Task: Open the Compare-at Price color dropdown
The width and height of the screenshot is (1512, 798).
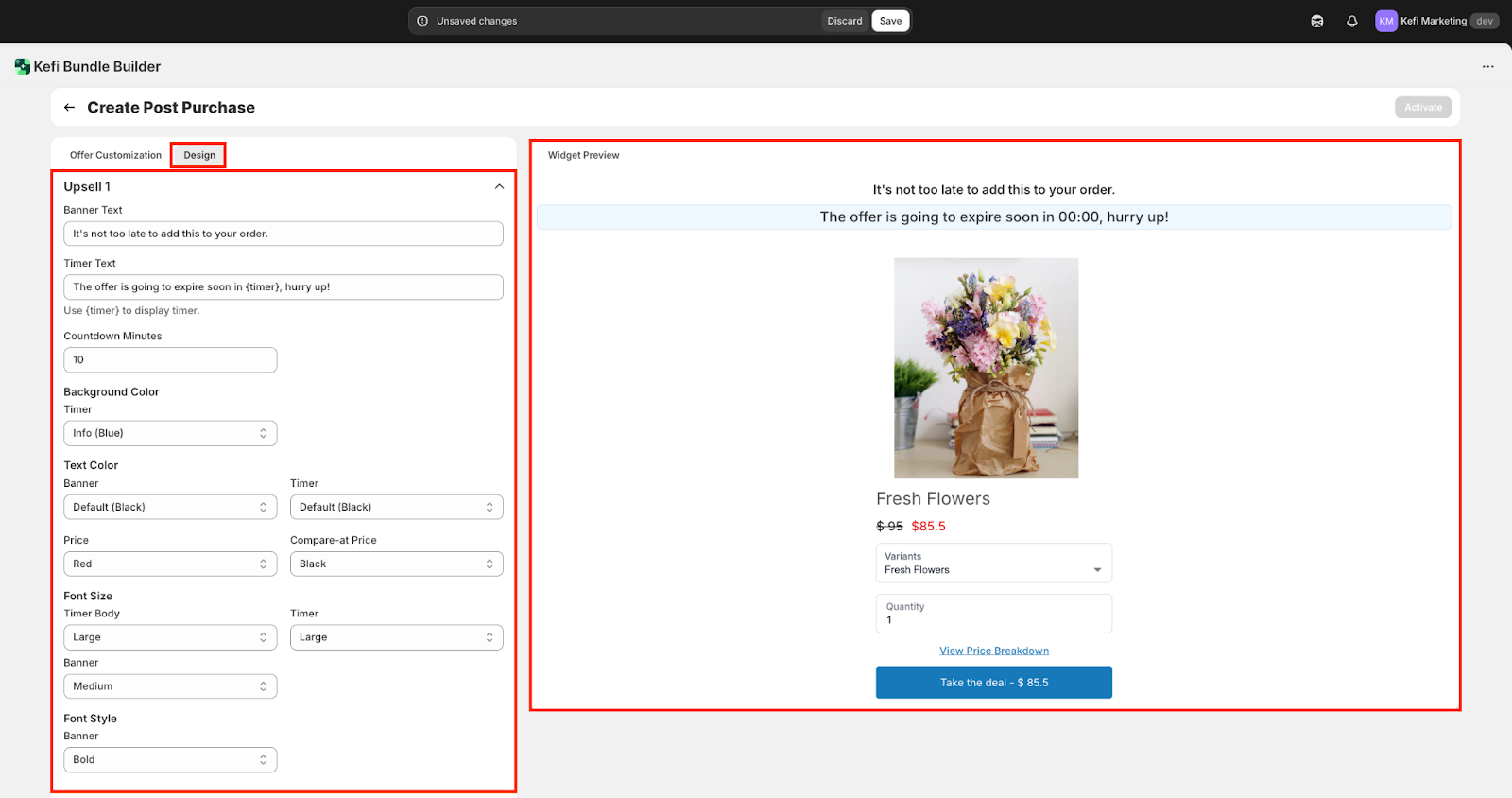Action: click(396, 564)
